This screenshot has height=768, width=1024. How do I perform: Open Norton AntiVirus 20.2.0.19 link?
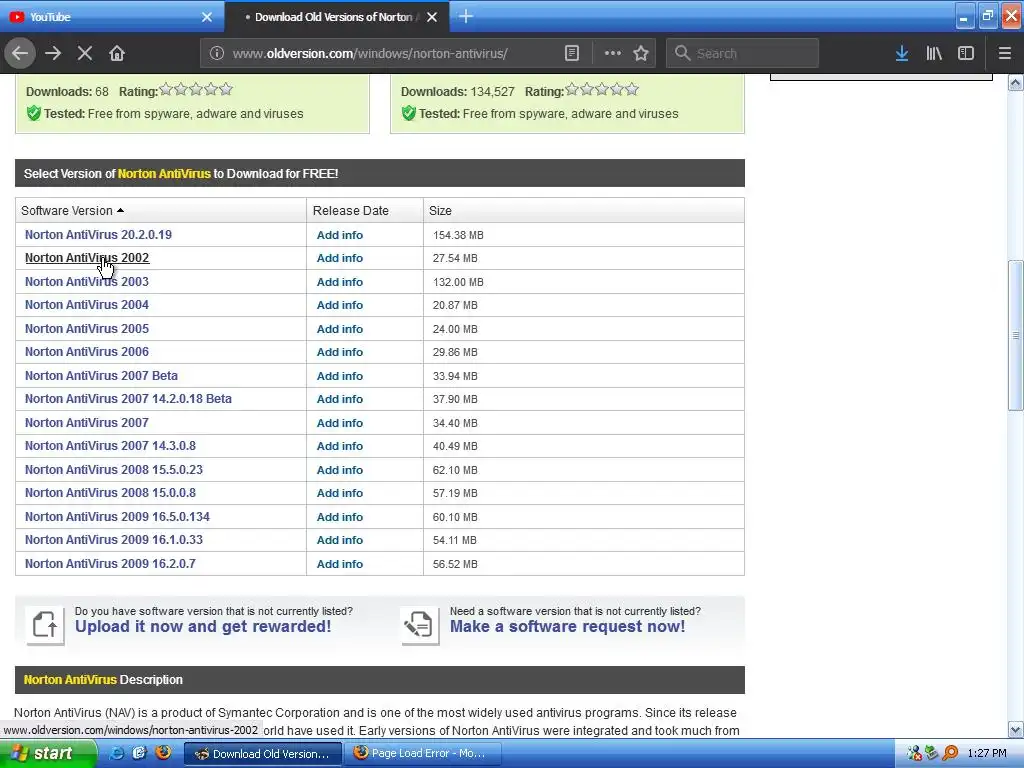98,234
